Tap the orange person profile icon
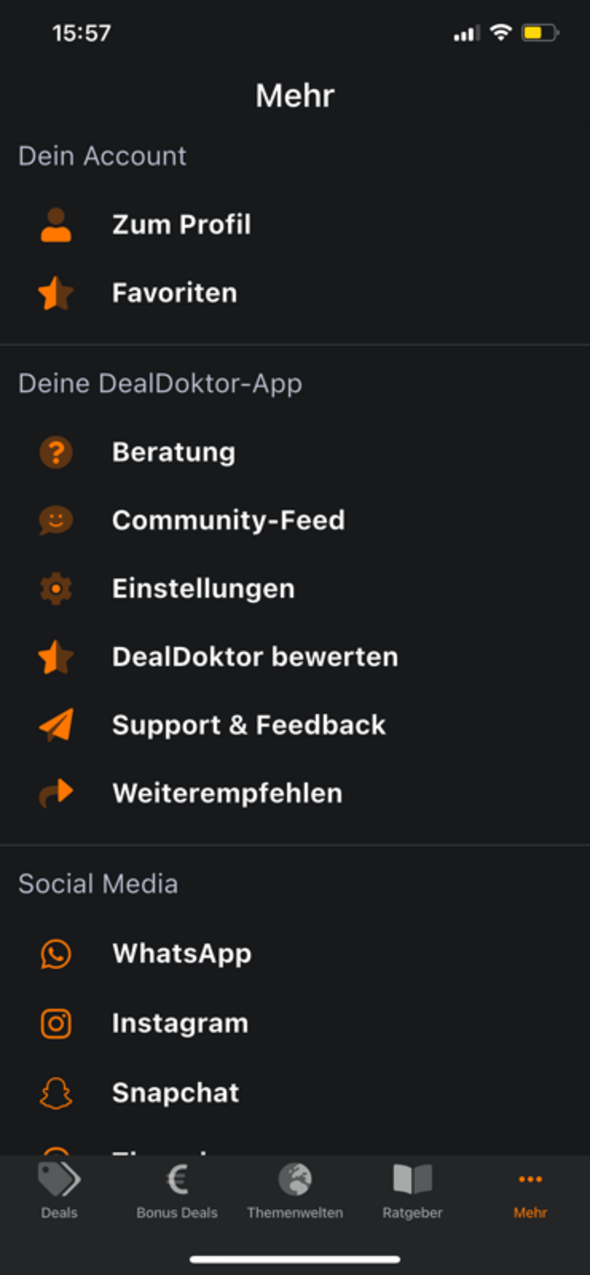 [56, 225]
